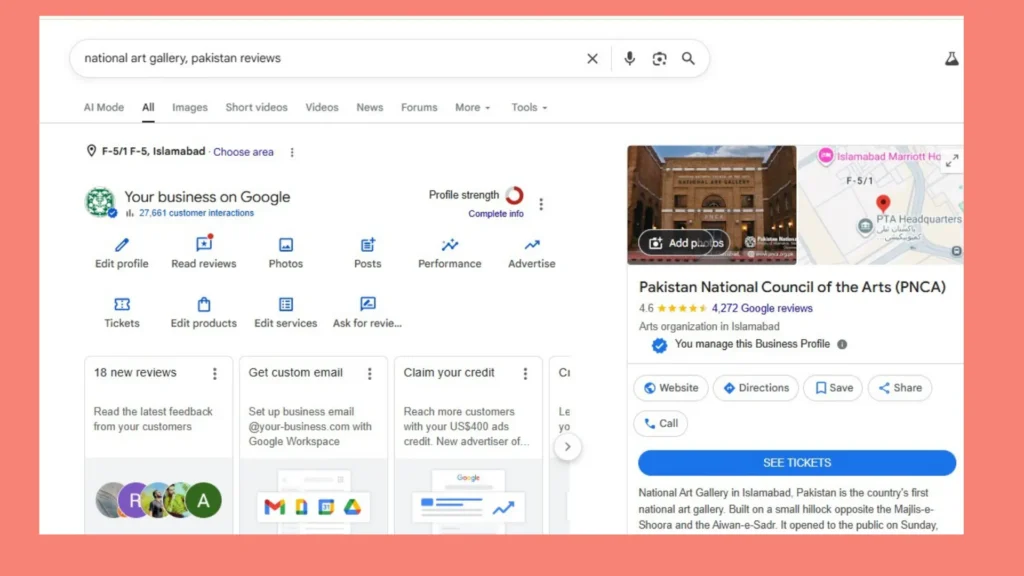Select the All results tab
This screenshot has width=1024, height=576.
pos(148,108)
